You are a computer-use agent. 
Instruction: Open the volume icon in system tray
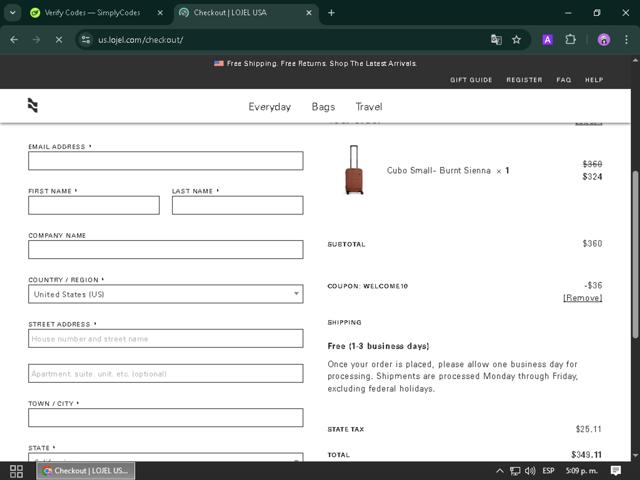point(530,471)
